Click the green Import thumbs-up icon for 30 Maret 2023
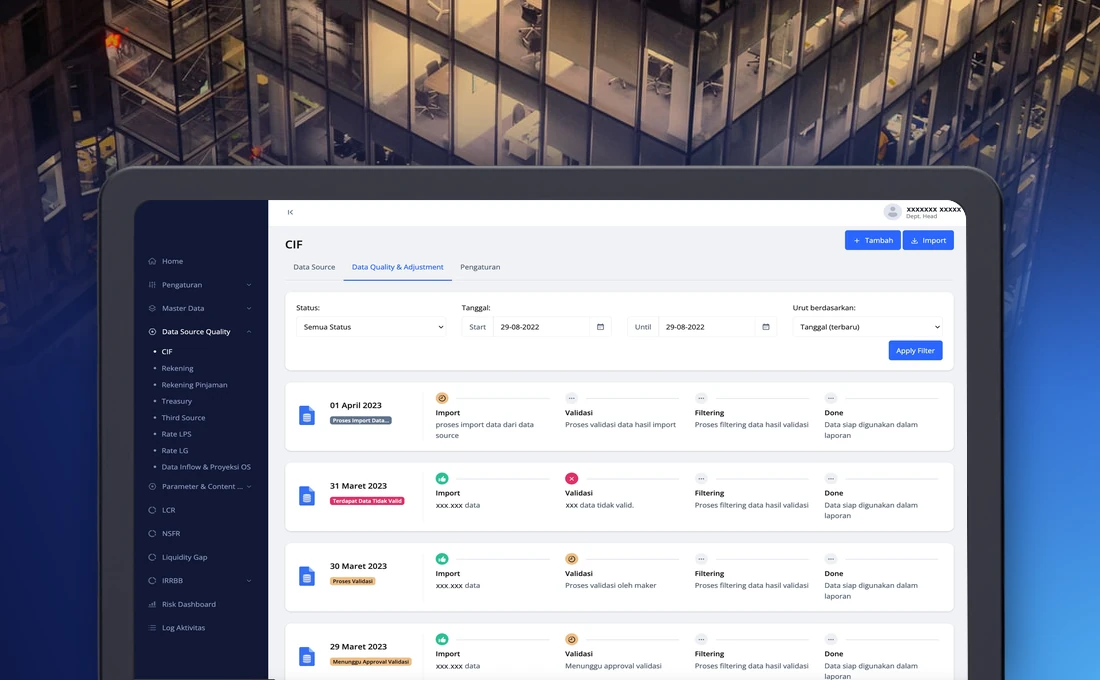This screenshot has height=680, width=1100. (442, 559)
